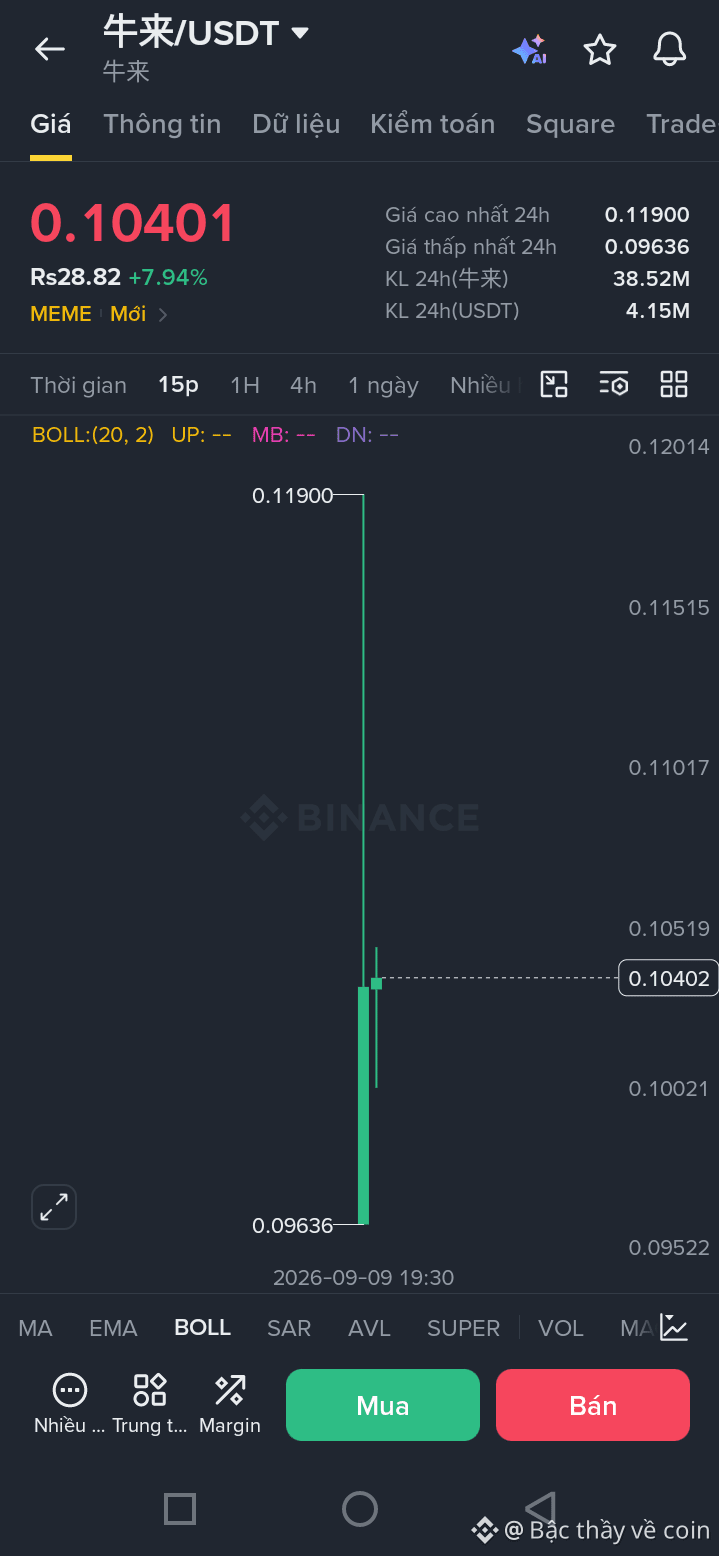Add pair to favorites with star icon
The height and width of the screenshot is (1556, 719).
pyautogui.click(x=600, y=49)
